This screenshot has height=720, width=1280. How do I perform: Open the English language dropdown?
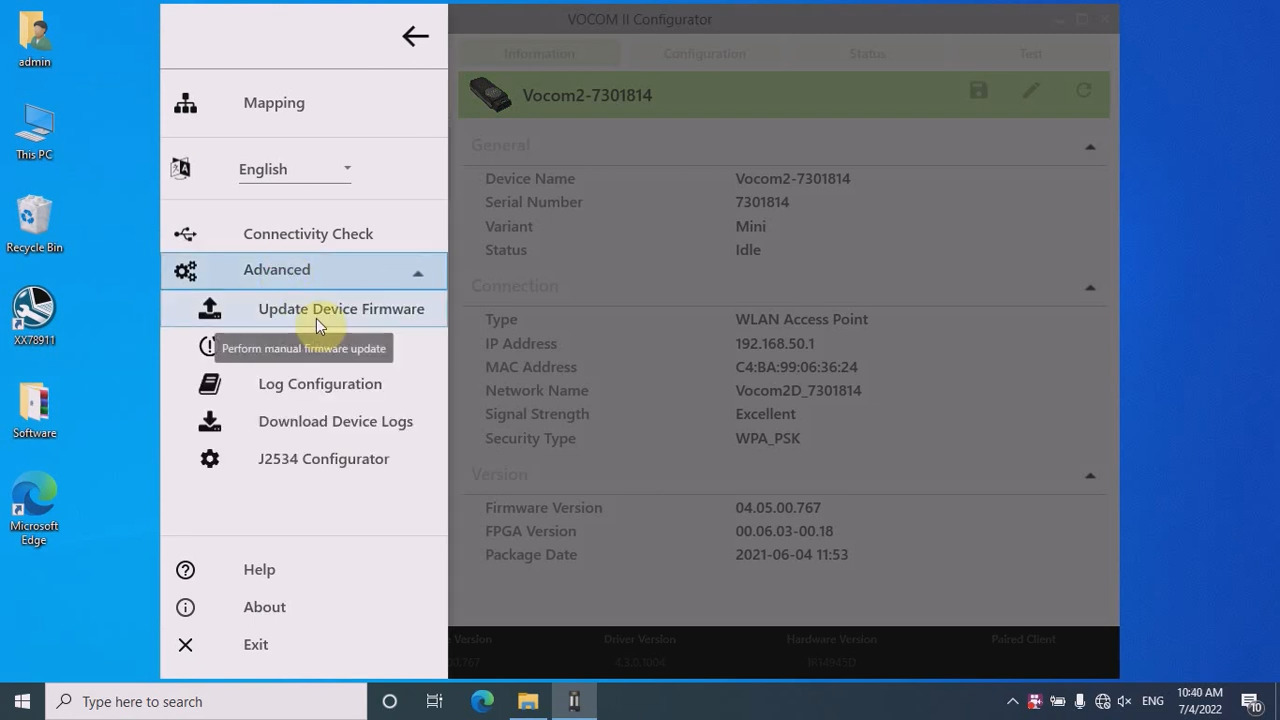pyautogui.click(x=295, y=169)
